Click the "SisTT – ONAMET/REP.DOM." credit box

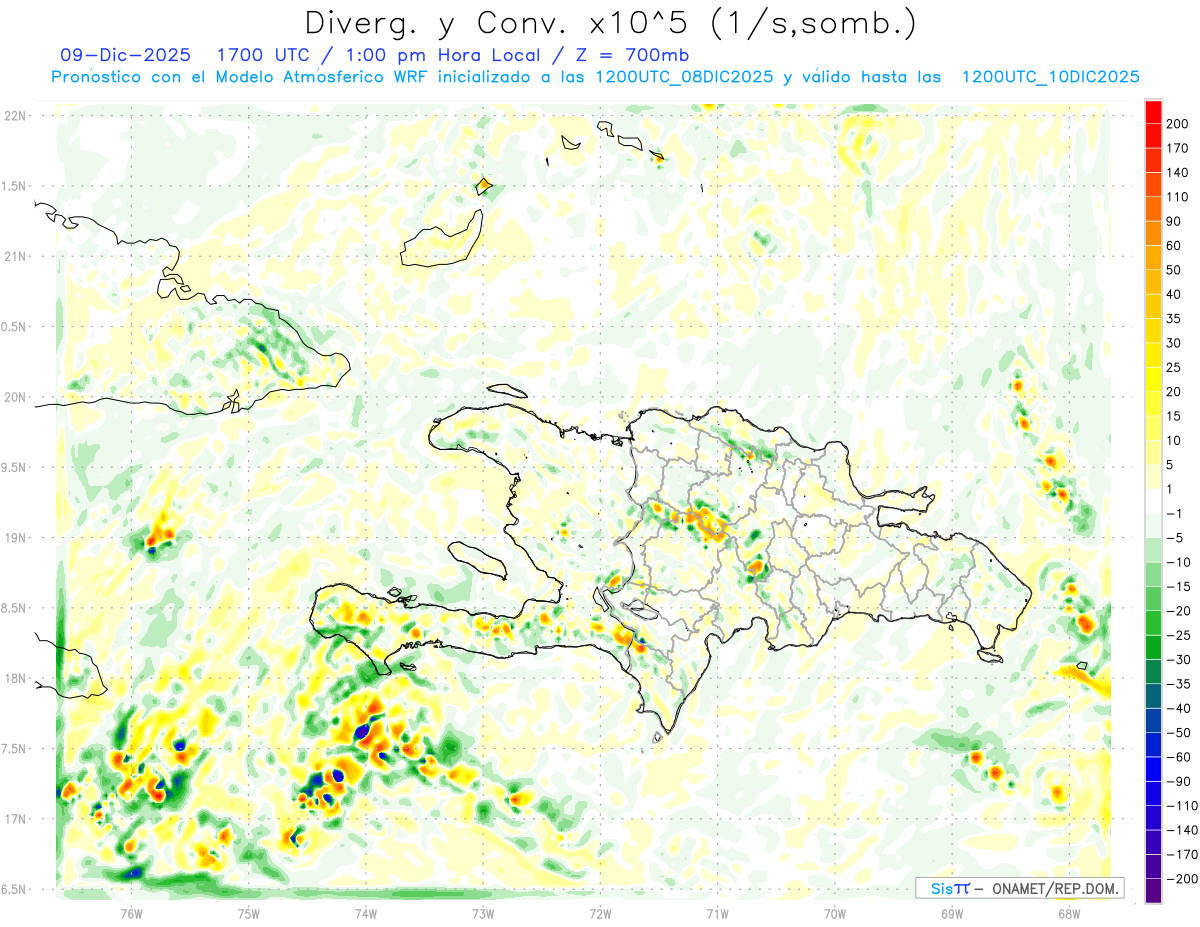coord(1020,888)
